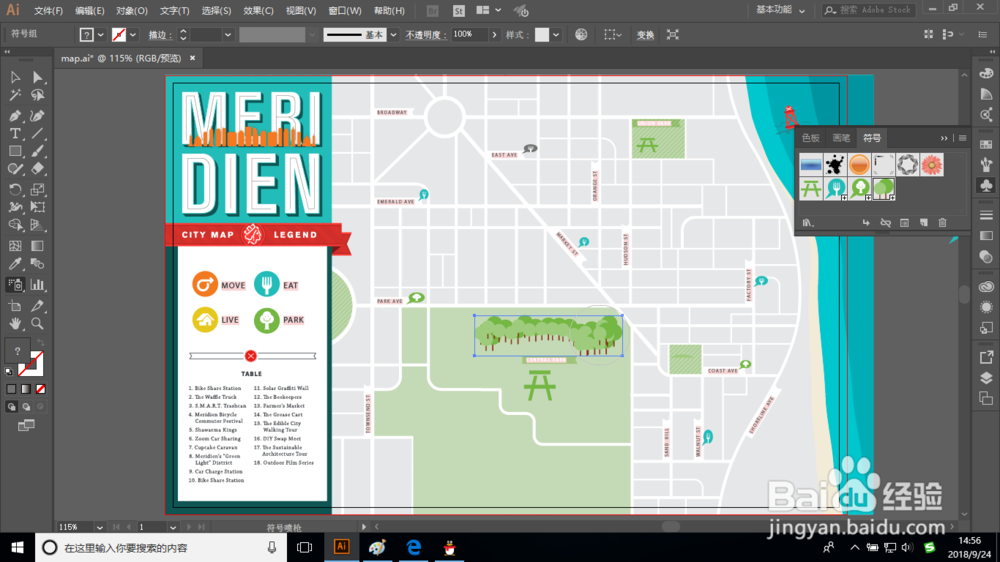Toggle draw behind mode icon
The height and width of the screenshot is (562, 1000).
click(26, 406)
